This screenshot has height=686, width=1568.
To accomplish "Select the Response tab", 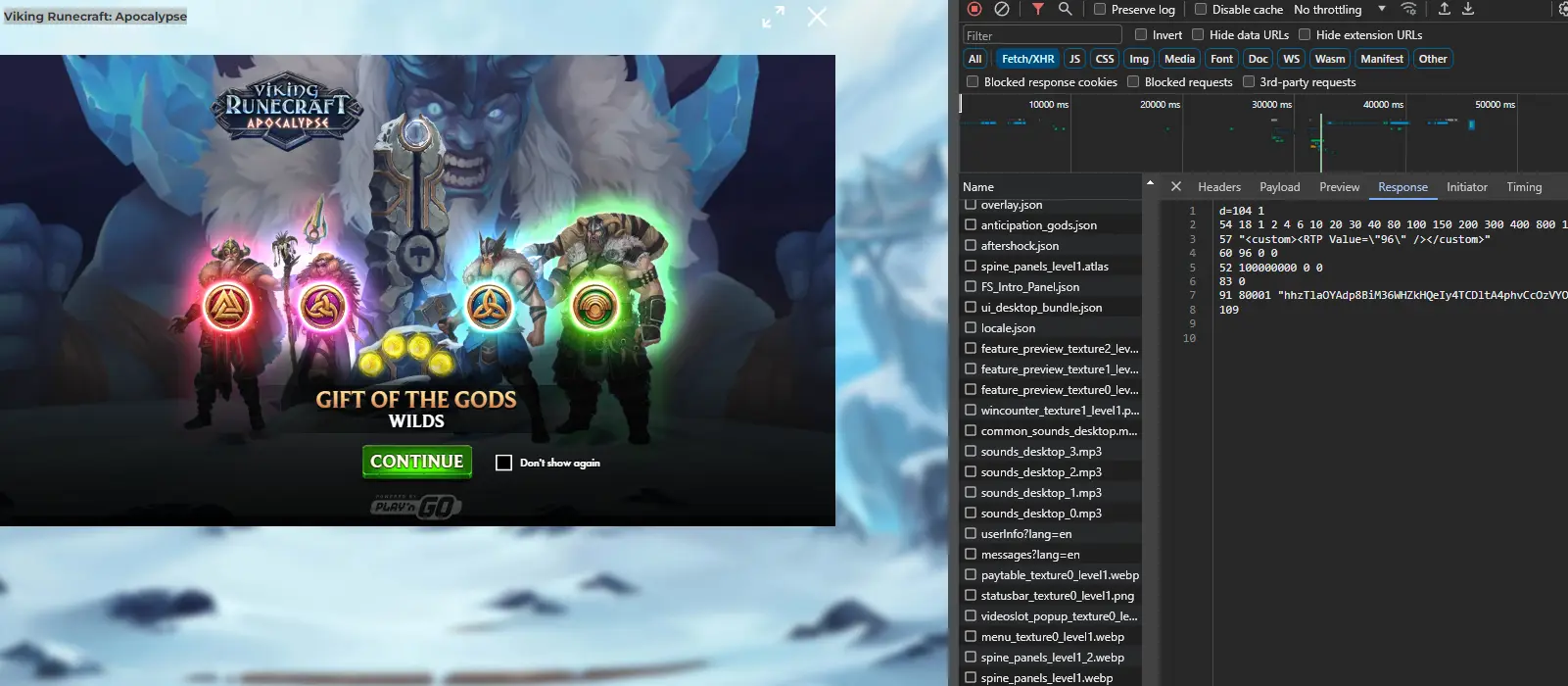I will [1402, 186].
